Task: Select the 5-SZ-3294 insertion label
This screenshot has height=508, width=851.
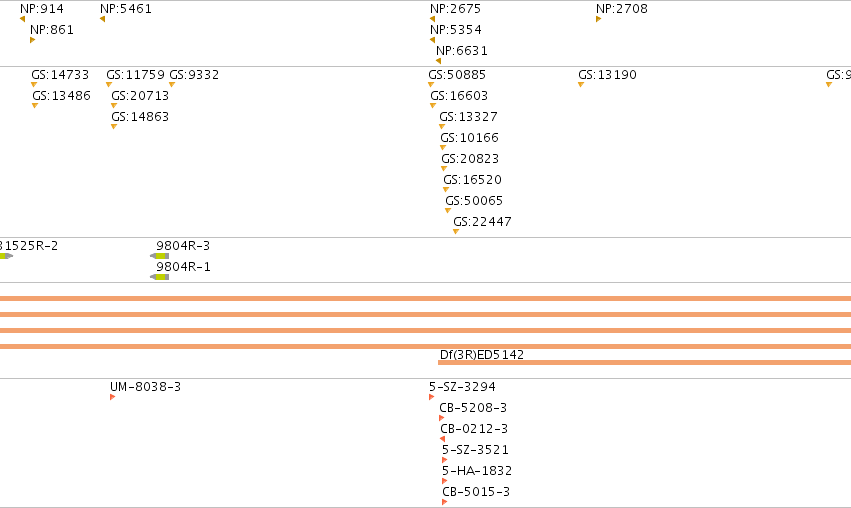Action: click(x=462, y=387)
